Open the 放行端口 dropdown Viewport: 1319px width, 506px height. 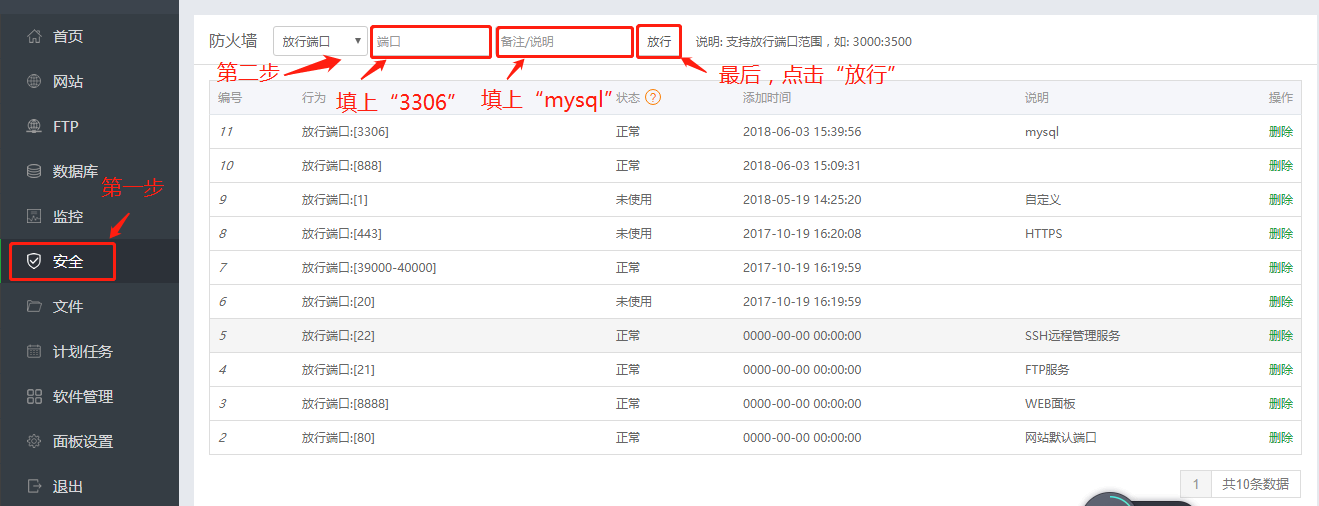coord(320,41)
